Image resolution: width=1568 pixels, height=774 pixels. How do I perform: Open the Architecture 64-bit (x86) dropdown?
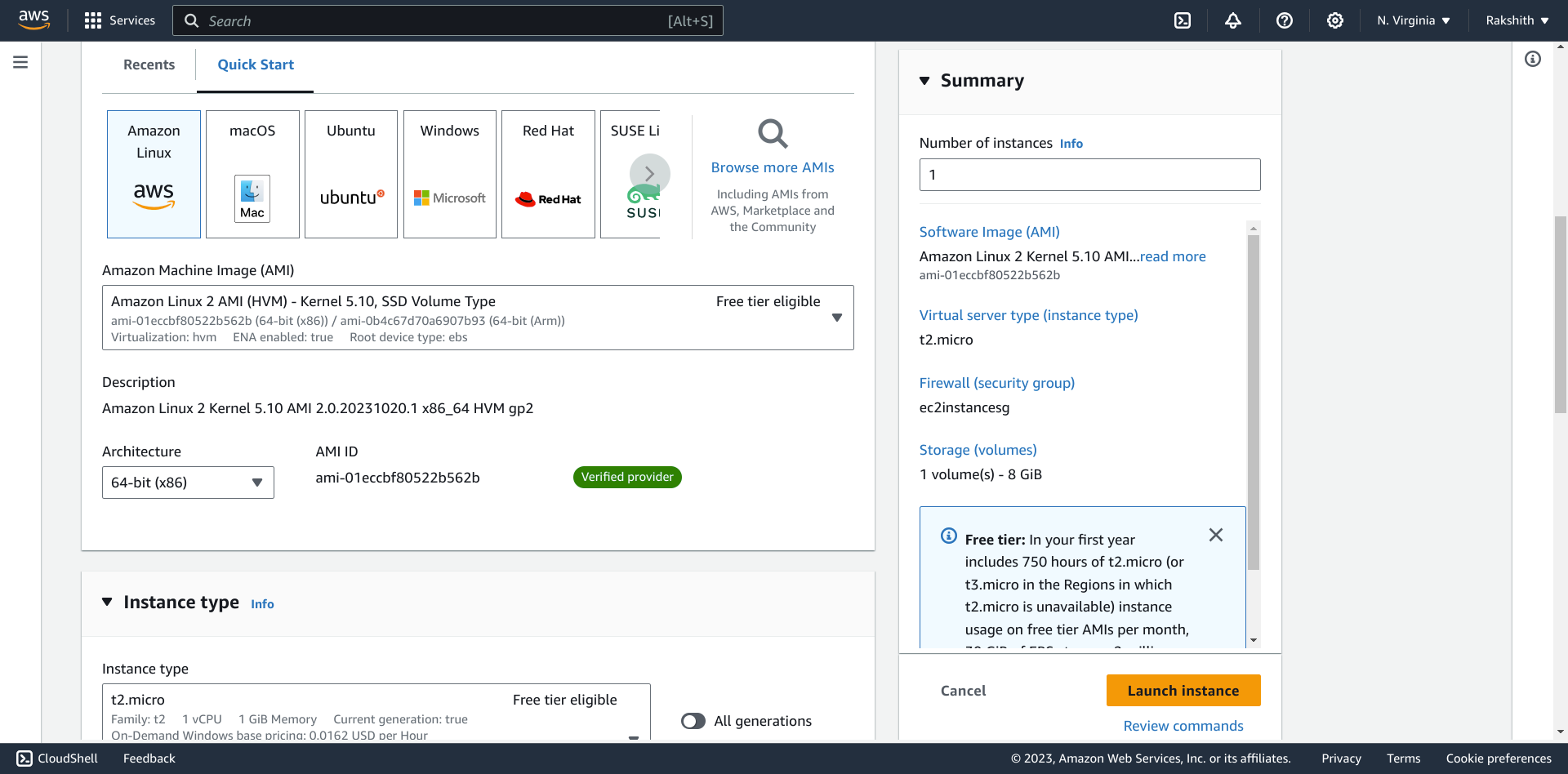tap(188, 483)
